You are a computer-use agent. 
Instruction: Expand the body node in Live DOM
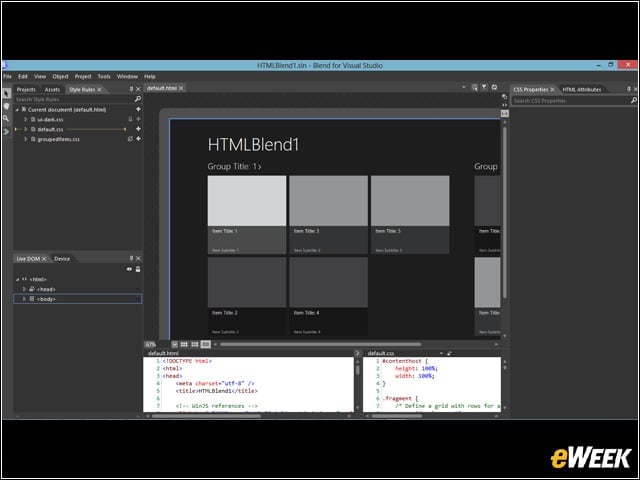point(24,299)
